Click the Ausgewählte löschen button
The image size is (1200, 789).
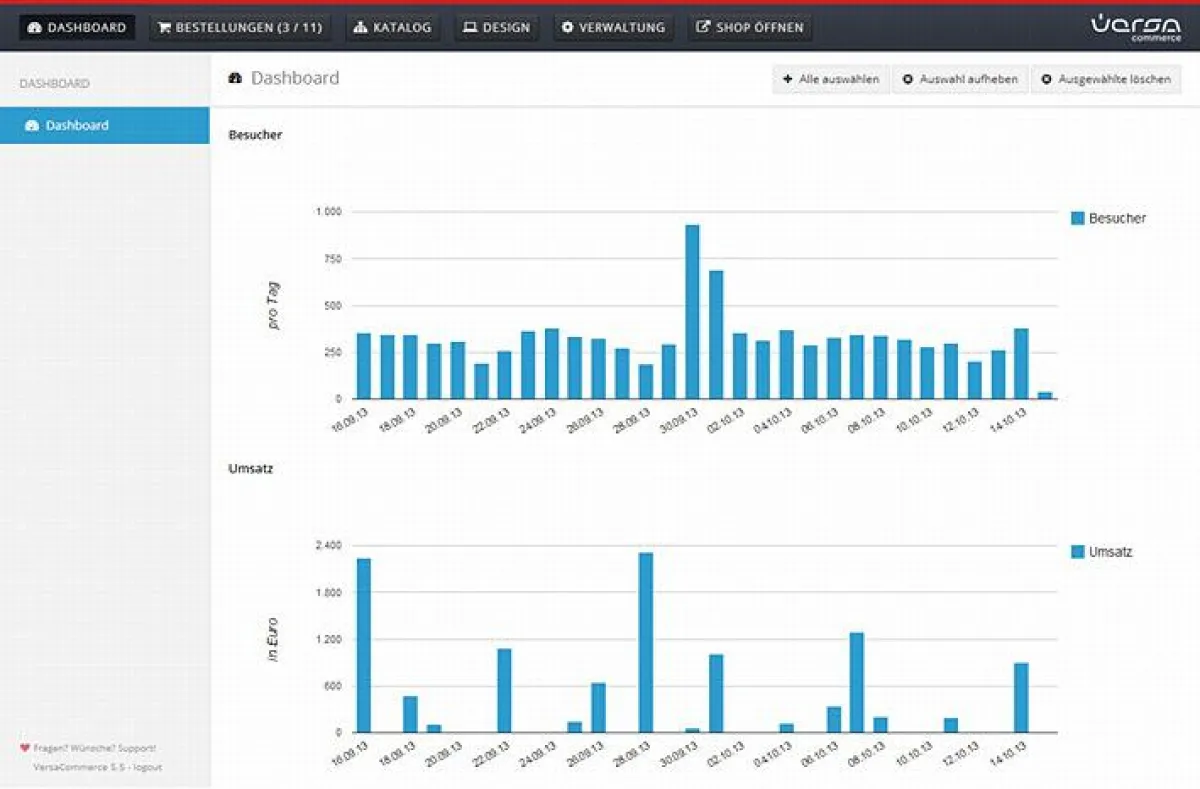coord(1108,79)
